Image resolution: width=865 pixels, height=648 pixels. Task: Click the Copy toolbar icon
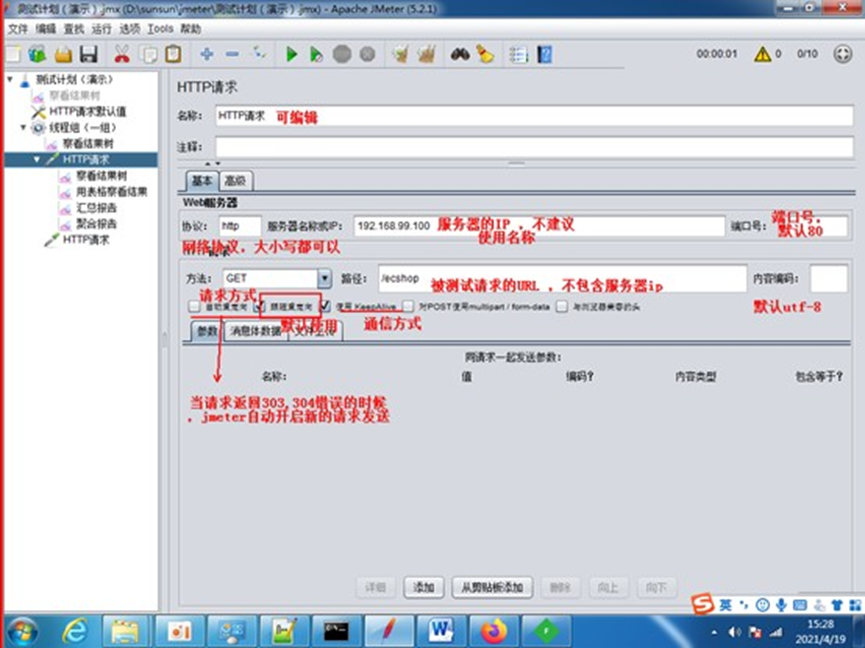[148, 54]
